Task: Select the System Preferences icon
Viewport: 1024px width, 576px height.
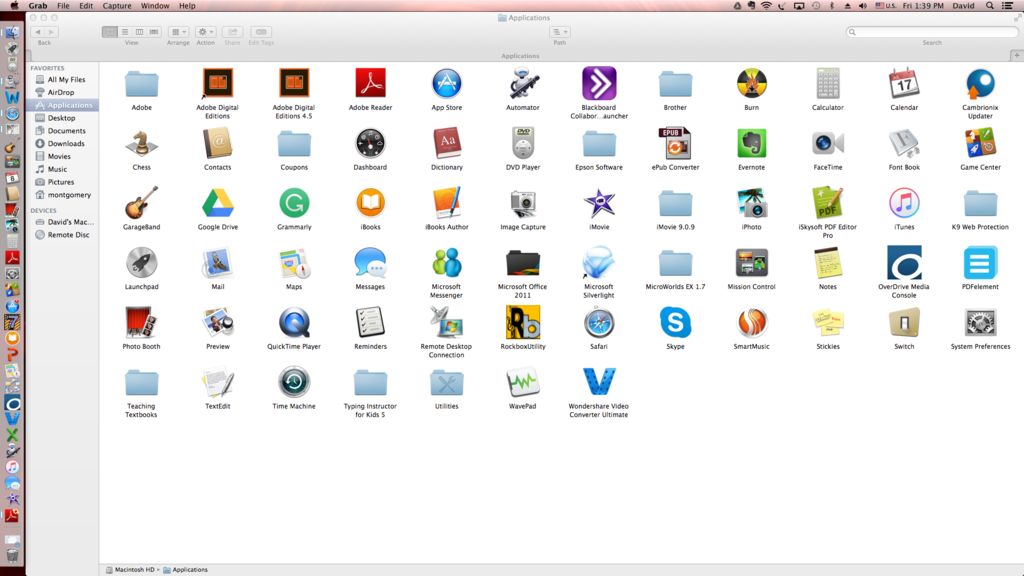Action: 980,323
